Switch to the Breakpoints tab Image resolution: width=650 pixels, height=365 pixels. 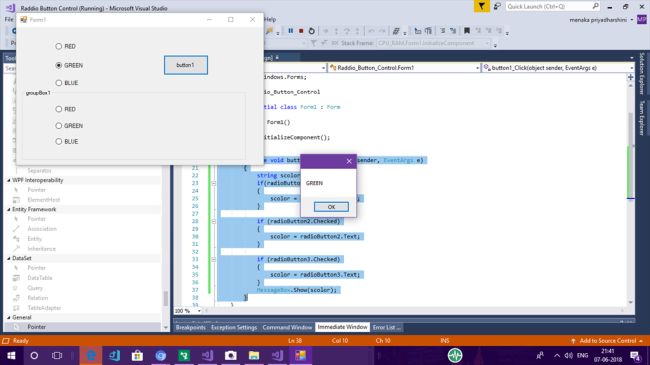[190, 328]
